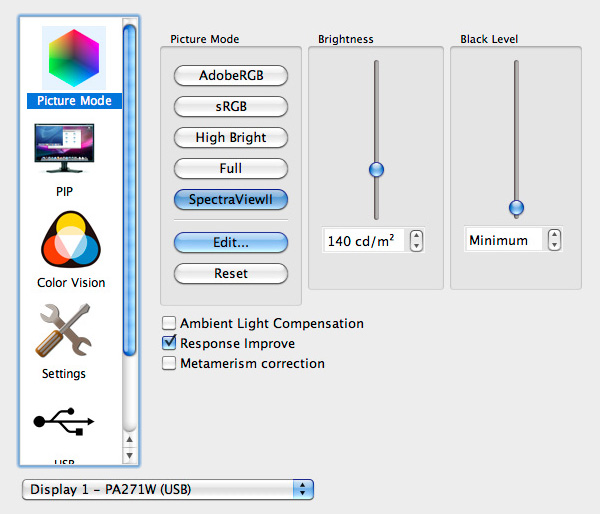Enable Ambient Light Compensation checkbox
This screenshot has width=600, height=514.
pos(169,323)
